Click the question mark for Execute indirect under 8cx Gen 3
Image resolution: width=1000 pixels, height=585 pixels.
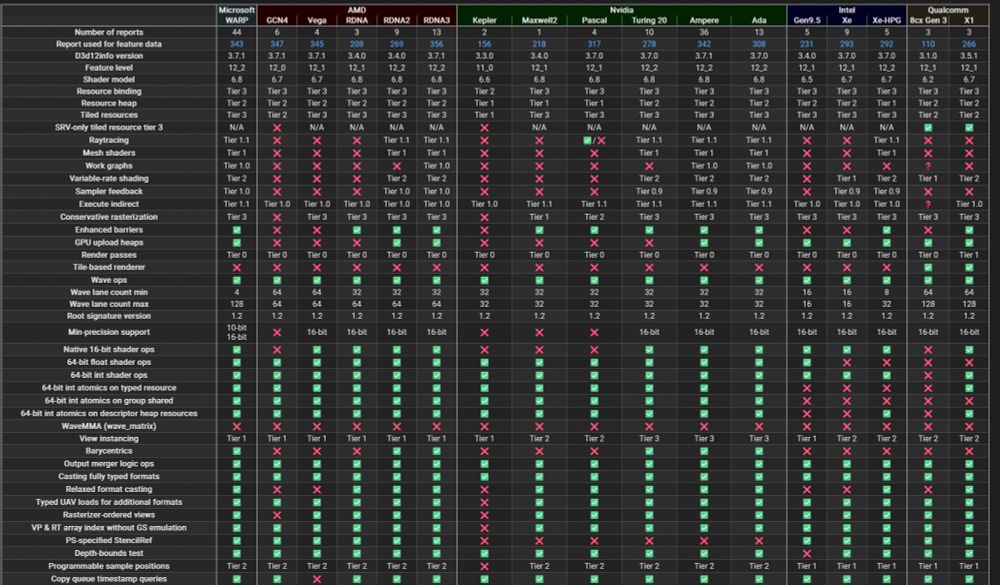point(928,204)
